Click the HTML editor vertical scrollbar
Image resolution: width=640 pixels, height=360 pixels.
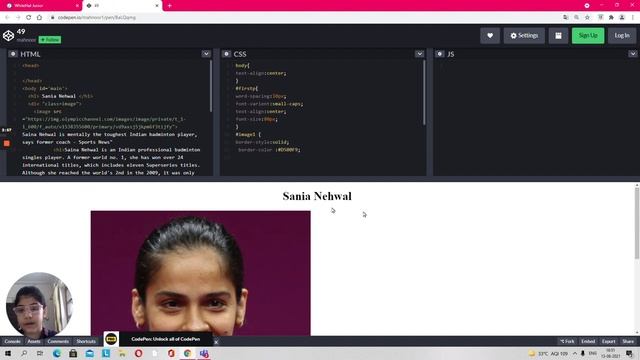(211, 86)
